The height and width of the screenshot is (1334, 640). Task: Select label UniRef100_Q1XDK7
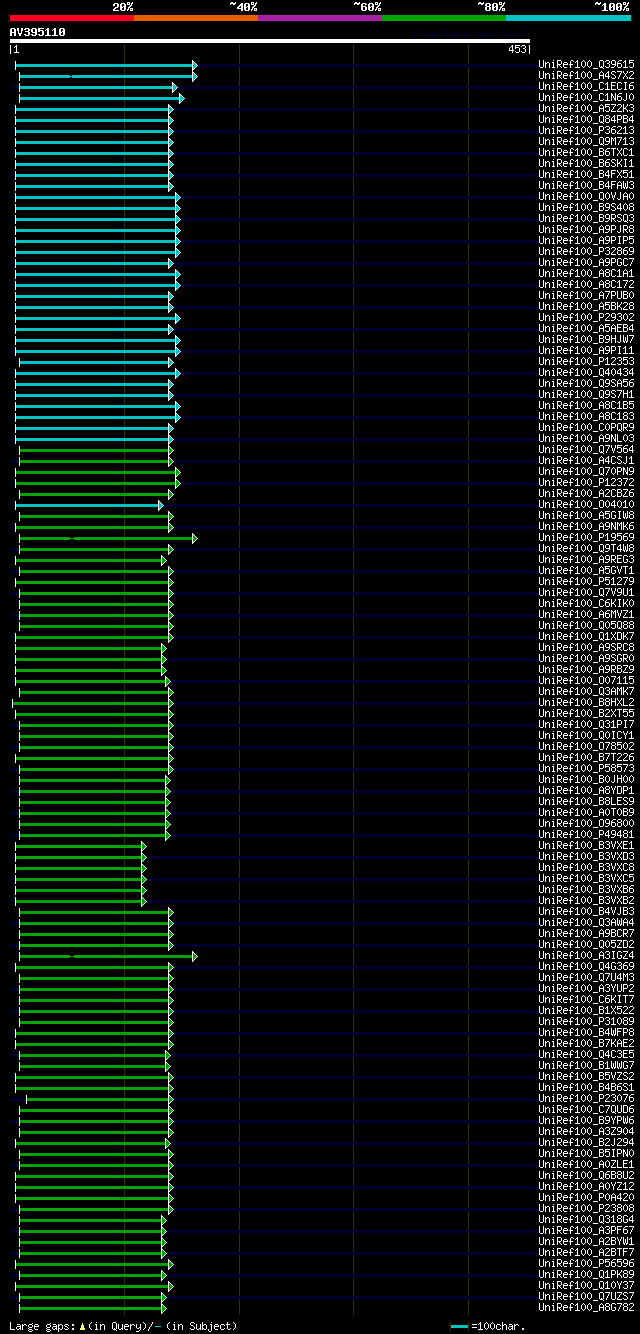click(586, 636)
